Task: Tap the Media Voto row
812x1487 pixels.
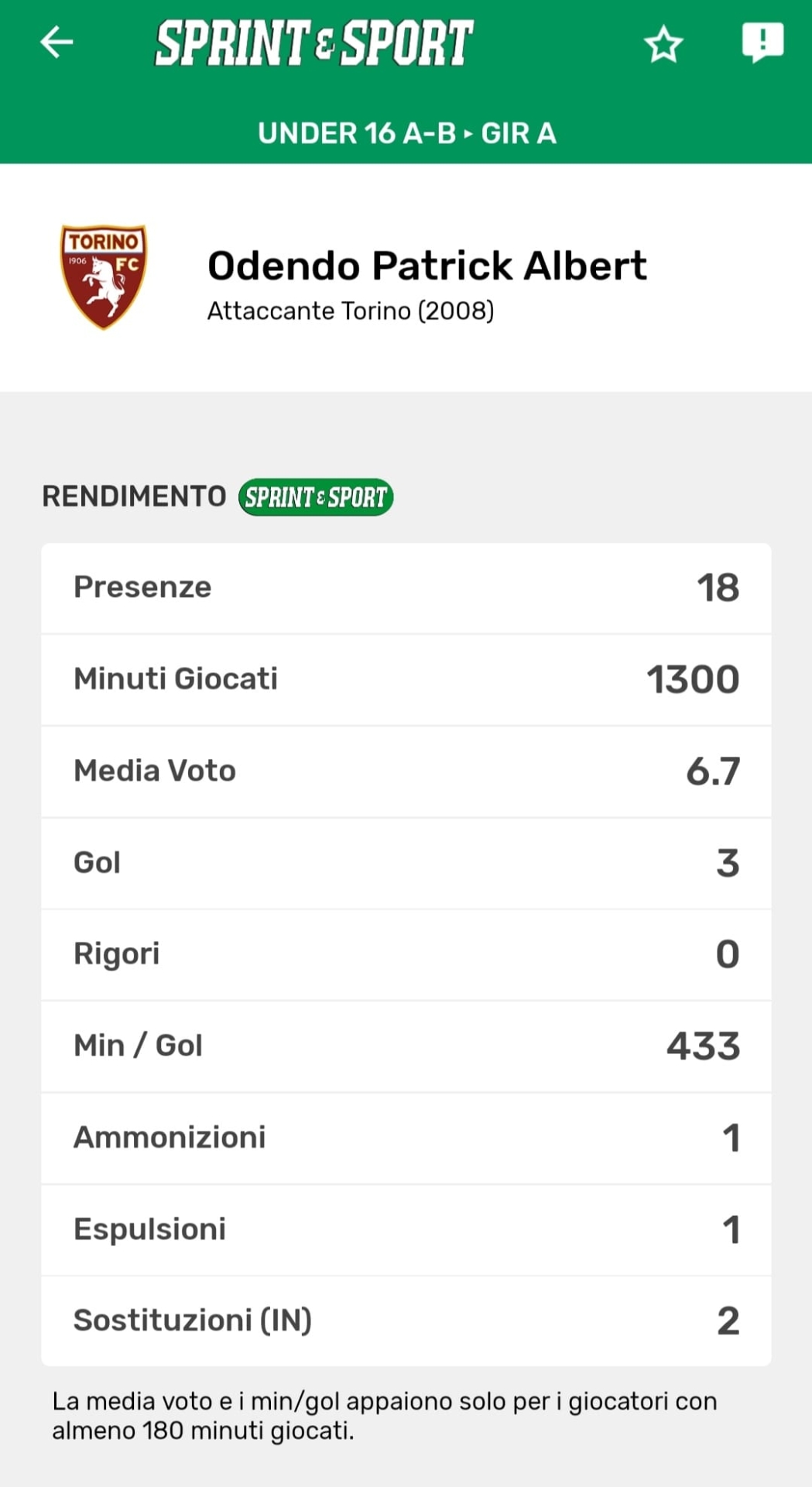Action: [406, 771]
